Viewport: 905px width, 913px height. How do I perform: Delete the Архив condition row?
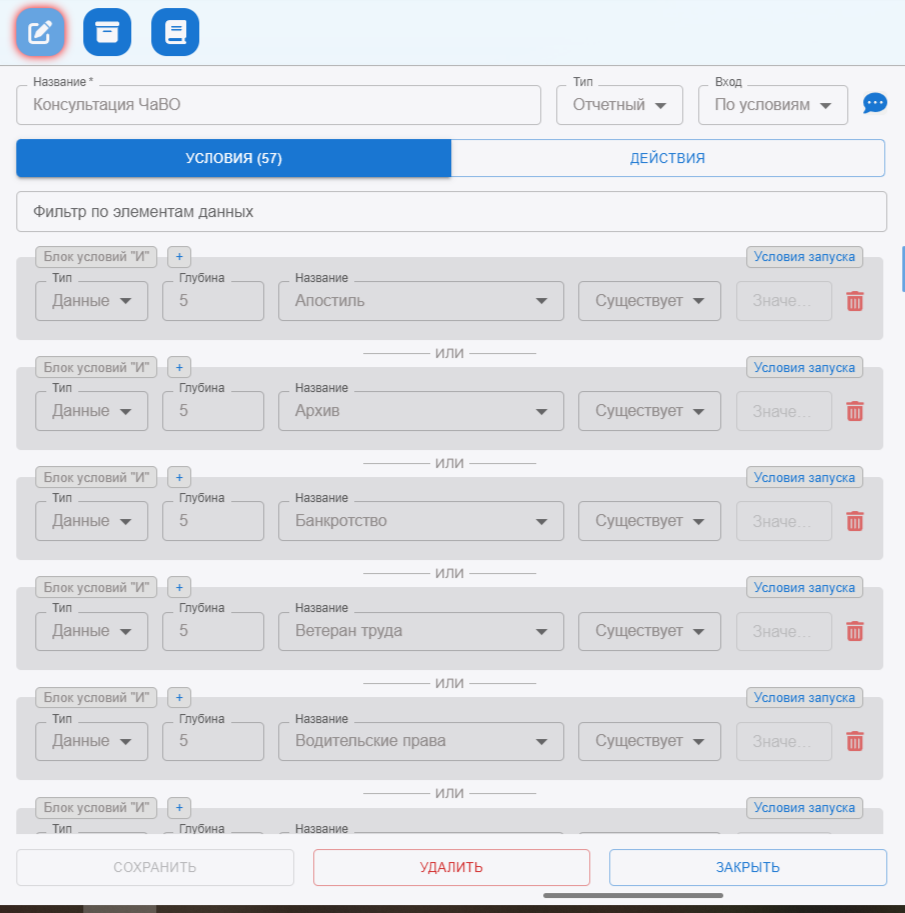(854, 411)
